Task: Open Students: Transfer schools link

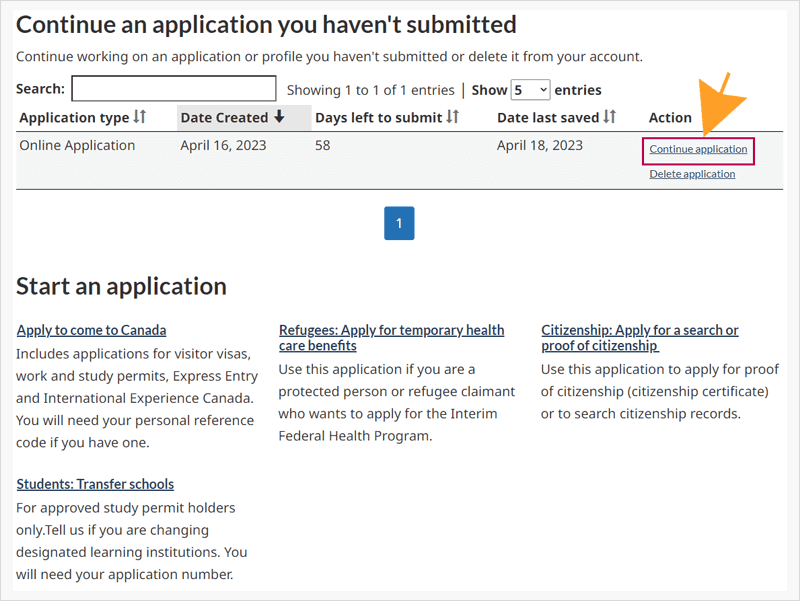Action: pyautogui.click(x=95, y=484)
